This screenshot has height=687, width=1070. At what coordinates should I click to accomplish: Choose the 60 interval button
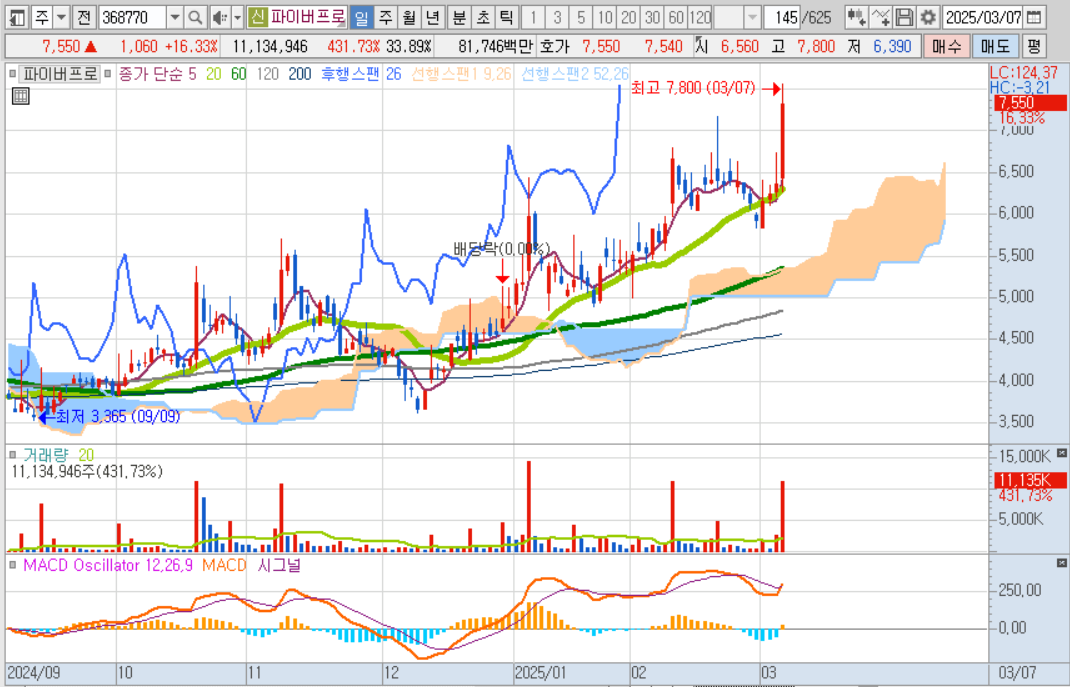676,17
